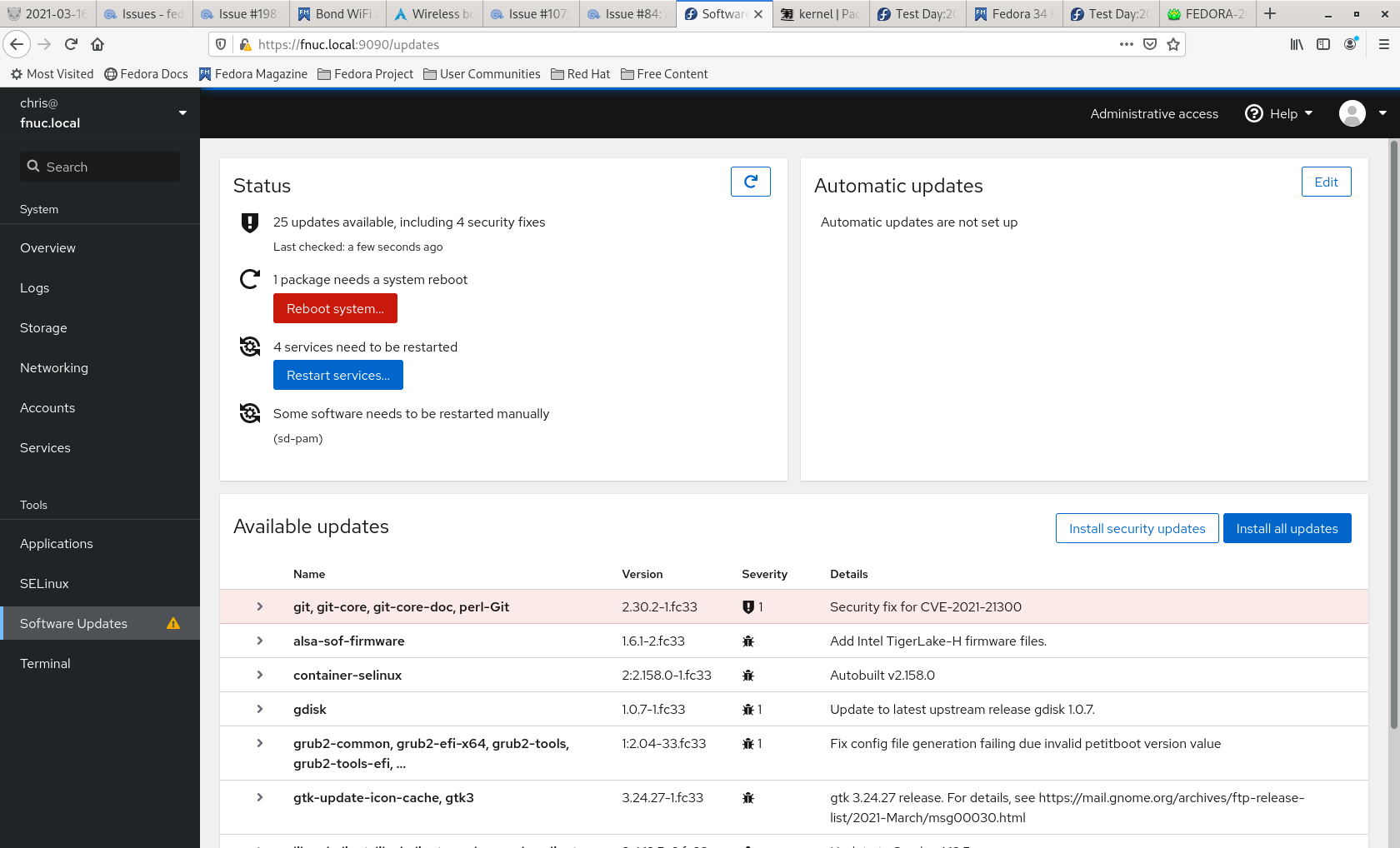Expand the alsa-sof-firmware update row
The width and height of the screenshot is (1400, 848).
pyautogui.click(x=260, y=641)
